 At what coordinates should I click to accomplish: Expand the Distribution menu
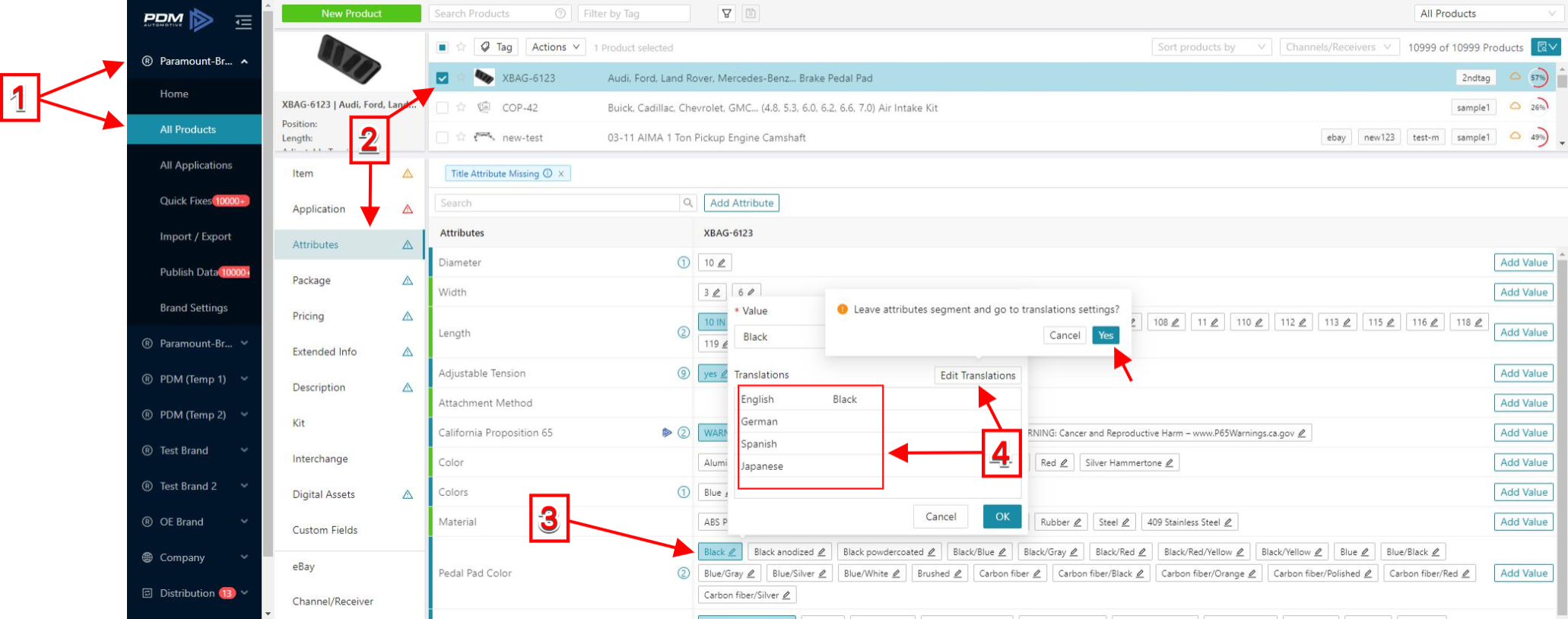click(195, 593)
